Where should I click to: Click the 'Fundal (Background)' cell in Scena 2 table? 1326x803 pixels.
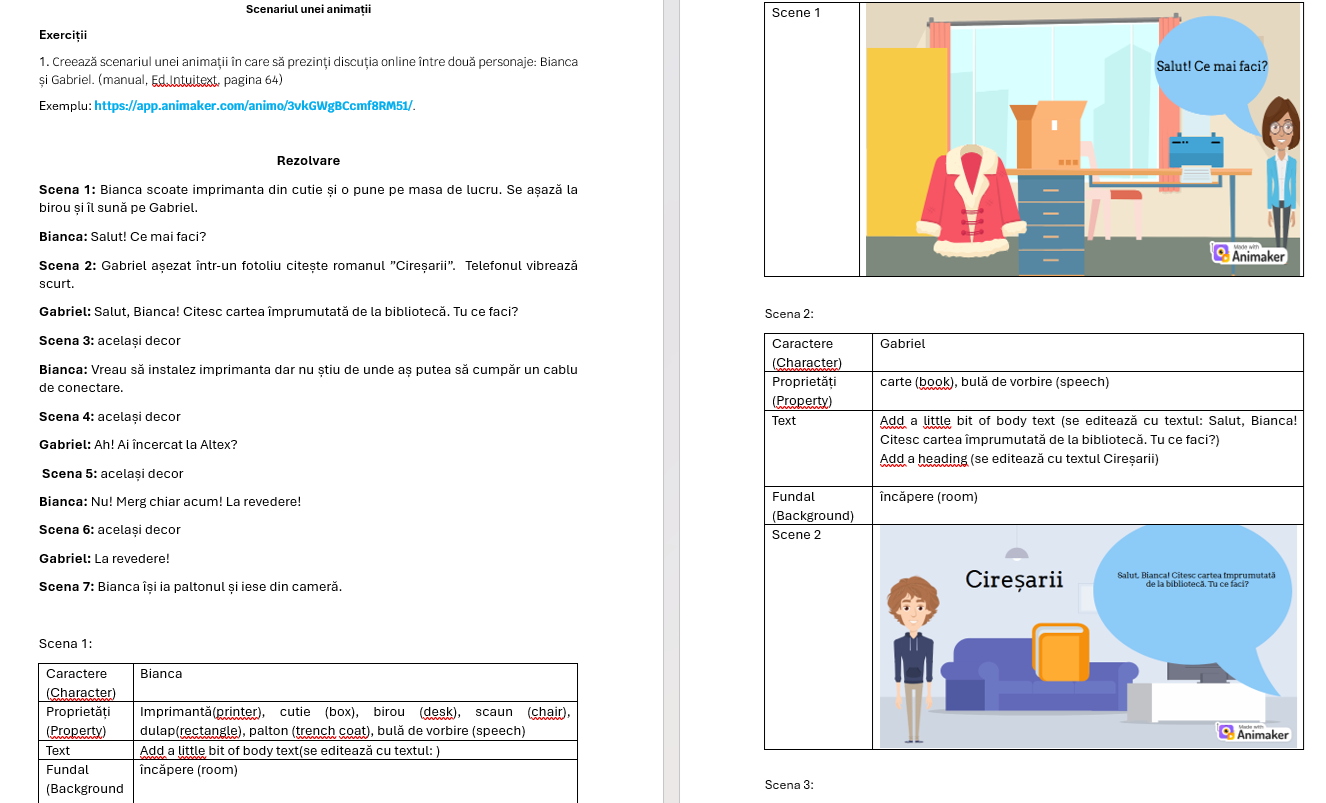point(818,506)
